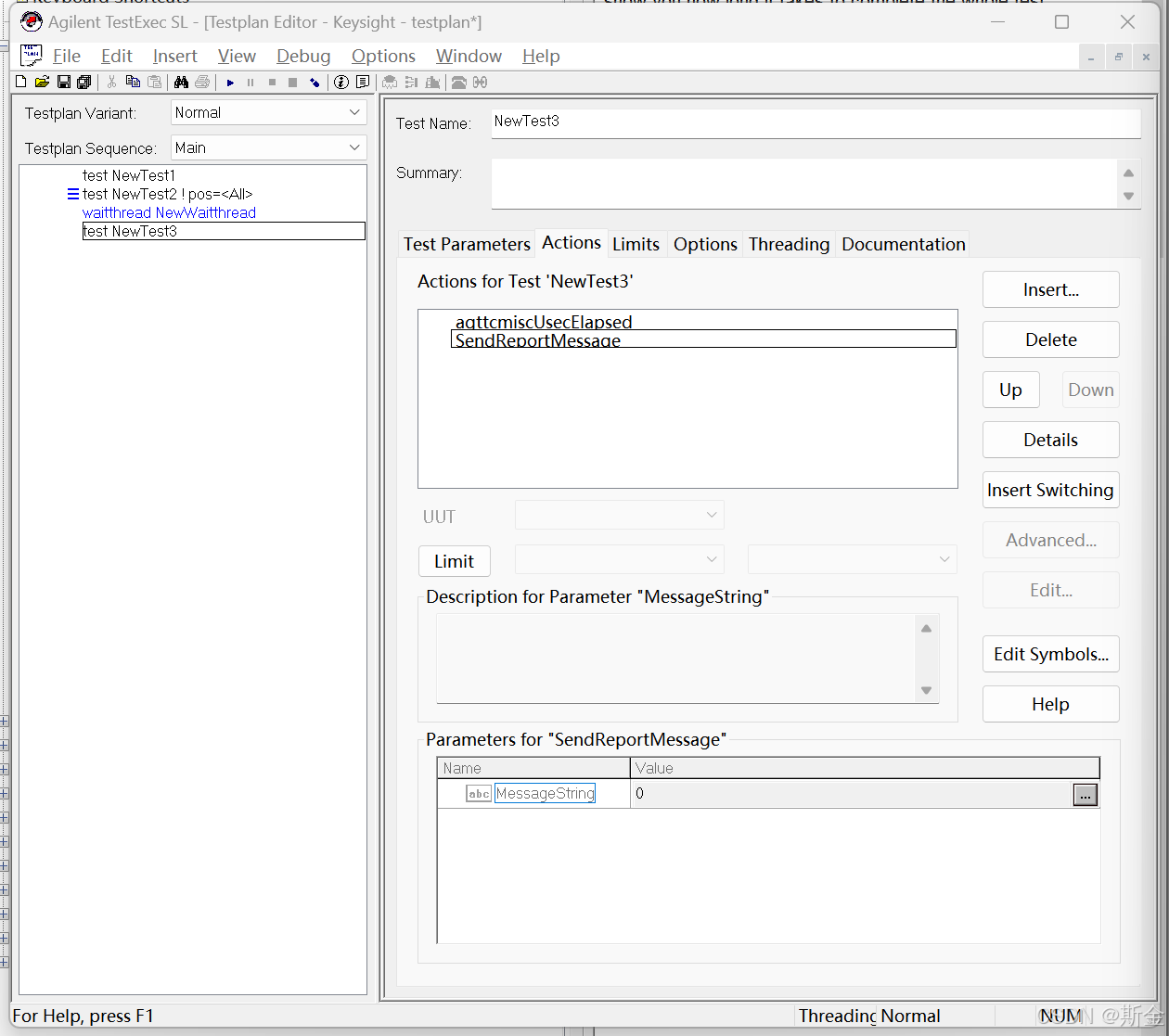Image resolution: width=1169 pixels, height=1036 pixels.
Task: Click the Save All stacked disks icon
Action: 84,82
